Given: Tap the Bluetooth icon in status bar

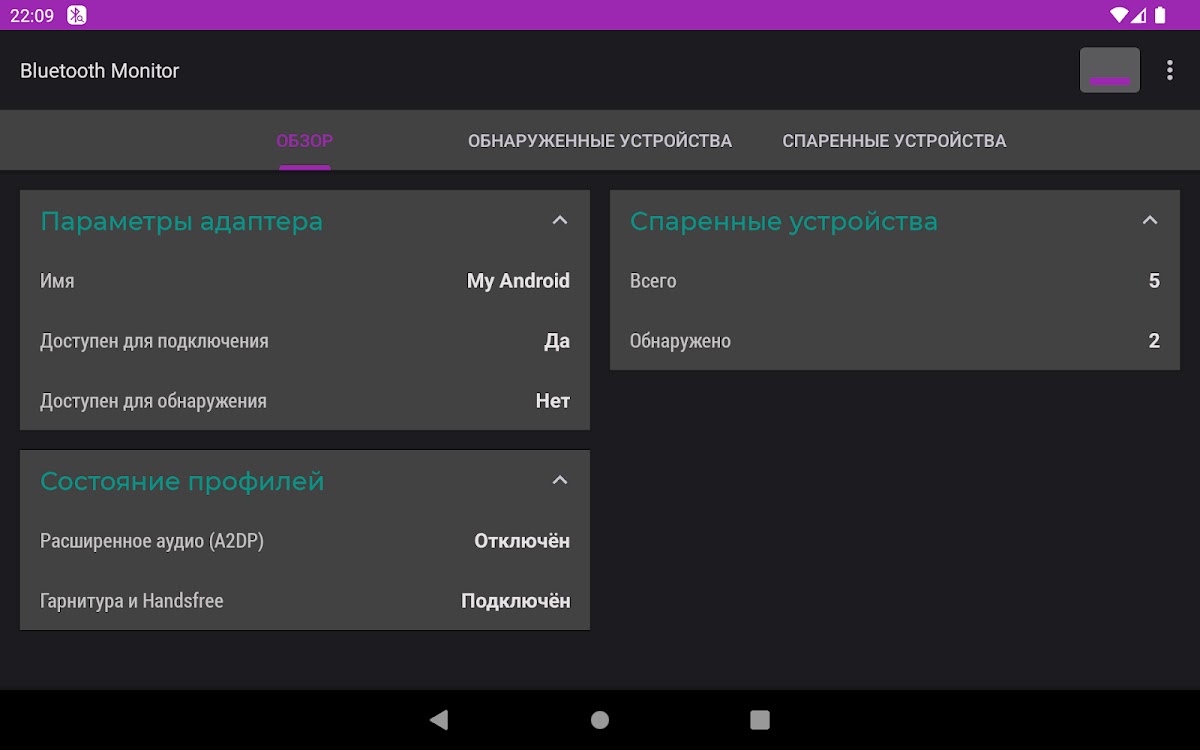Looking at the screenshot, I should coord(77,15).
